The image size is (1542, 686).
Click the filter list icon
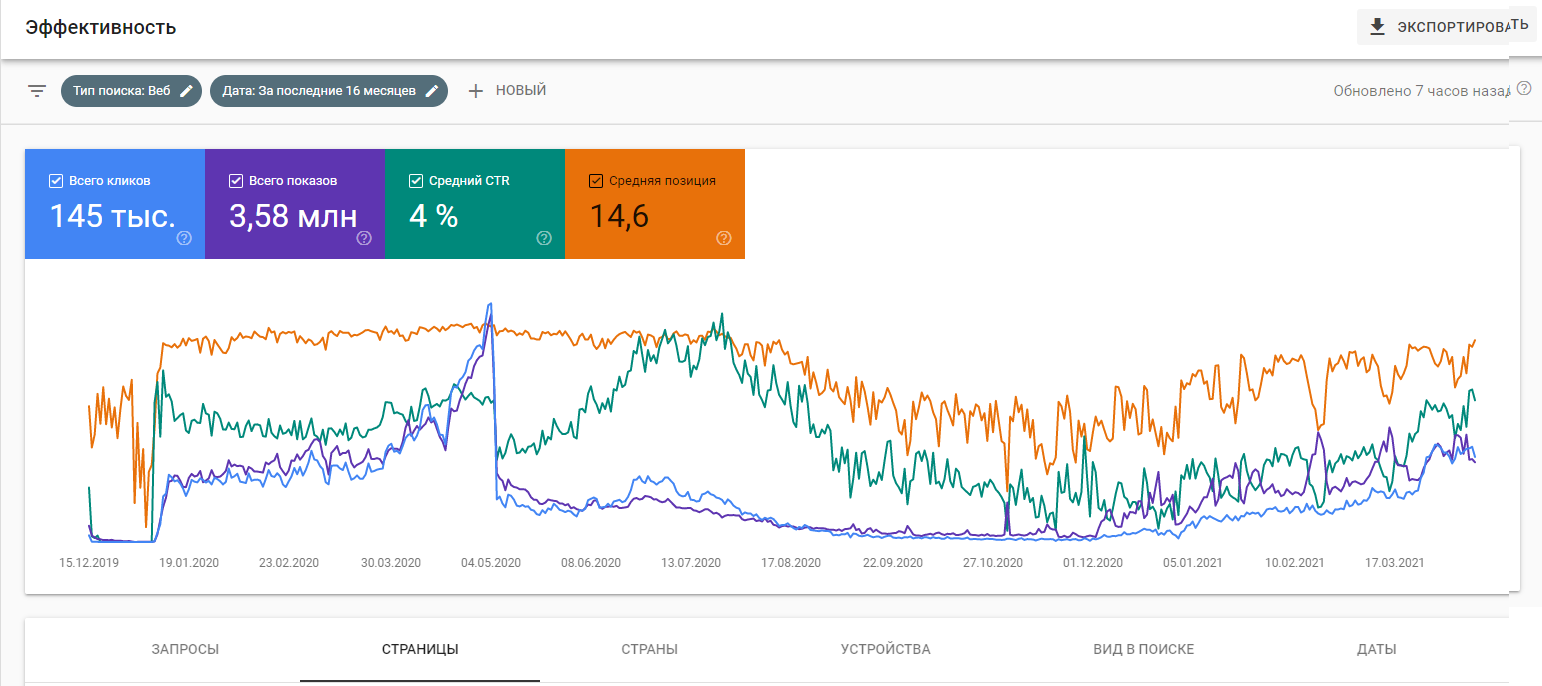[37, 91]
